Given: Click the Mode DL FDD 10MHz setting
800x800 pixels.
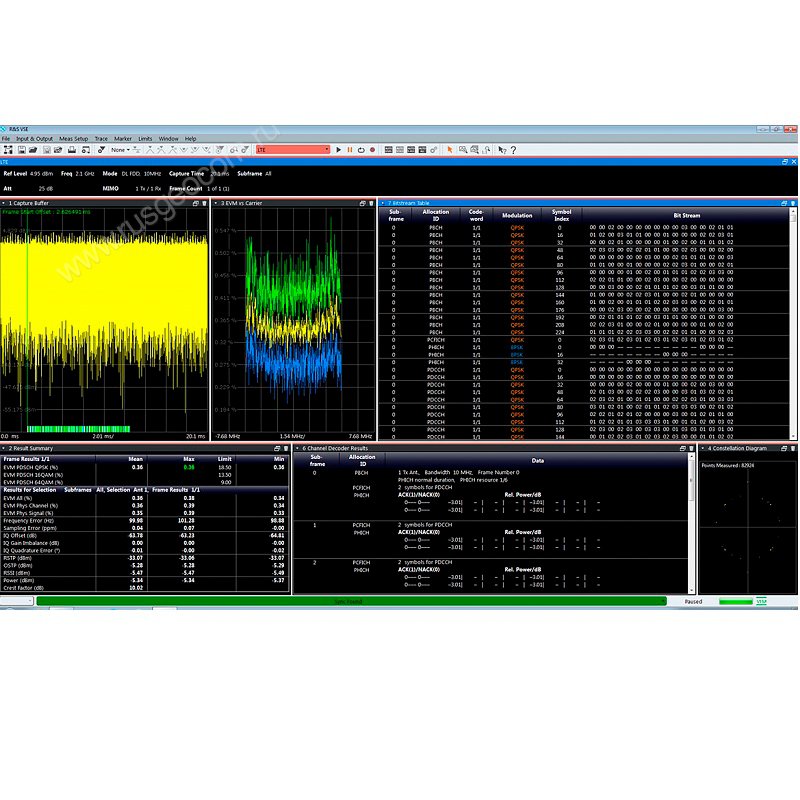Looking at the screenshot, I should coord(132,173).
